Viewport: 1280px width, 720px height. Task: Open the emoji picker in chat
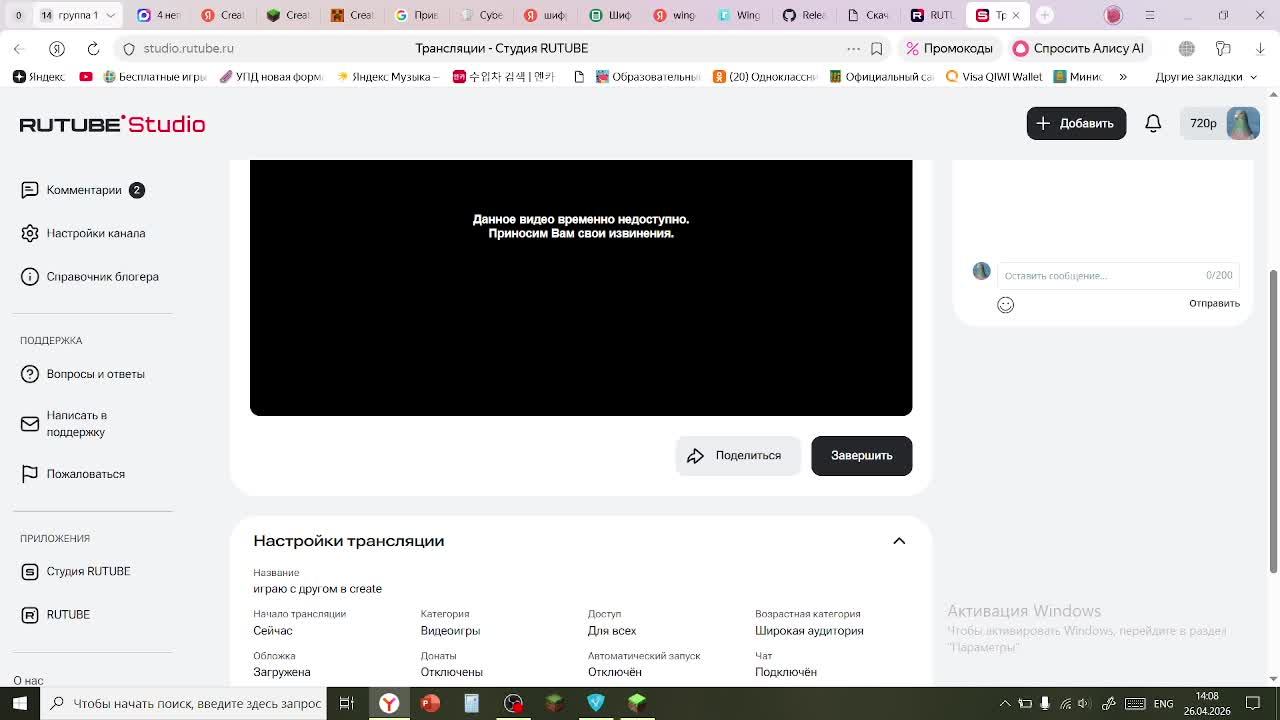(x=1005, y=305)
